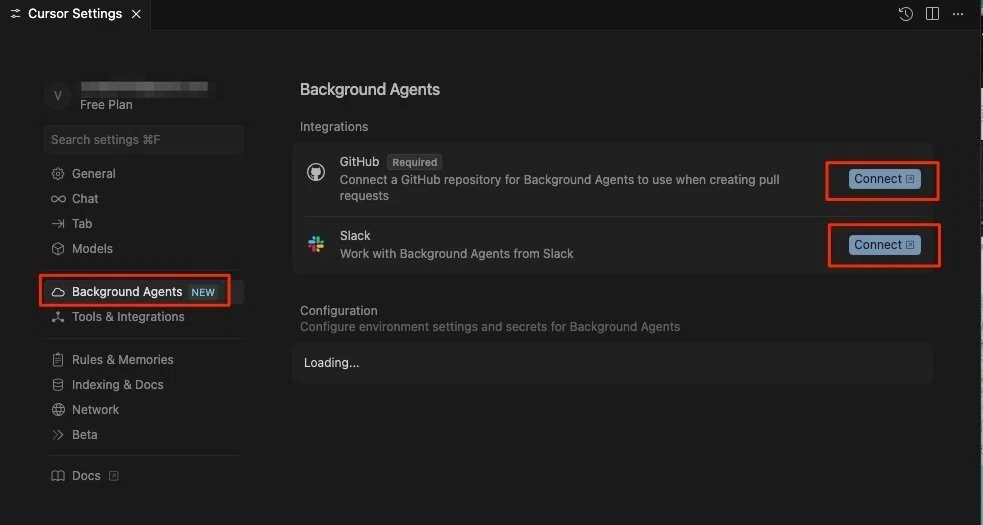983x525 pixels.
Task: Connect the Slack integration
Action: (884, 245)
